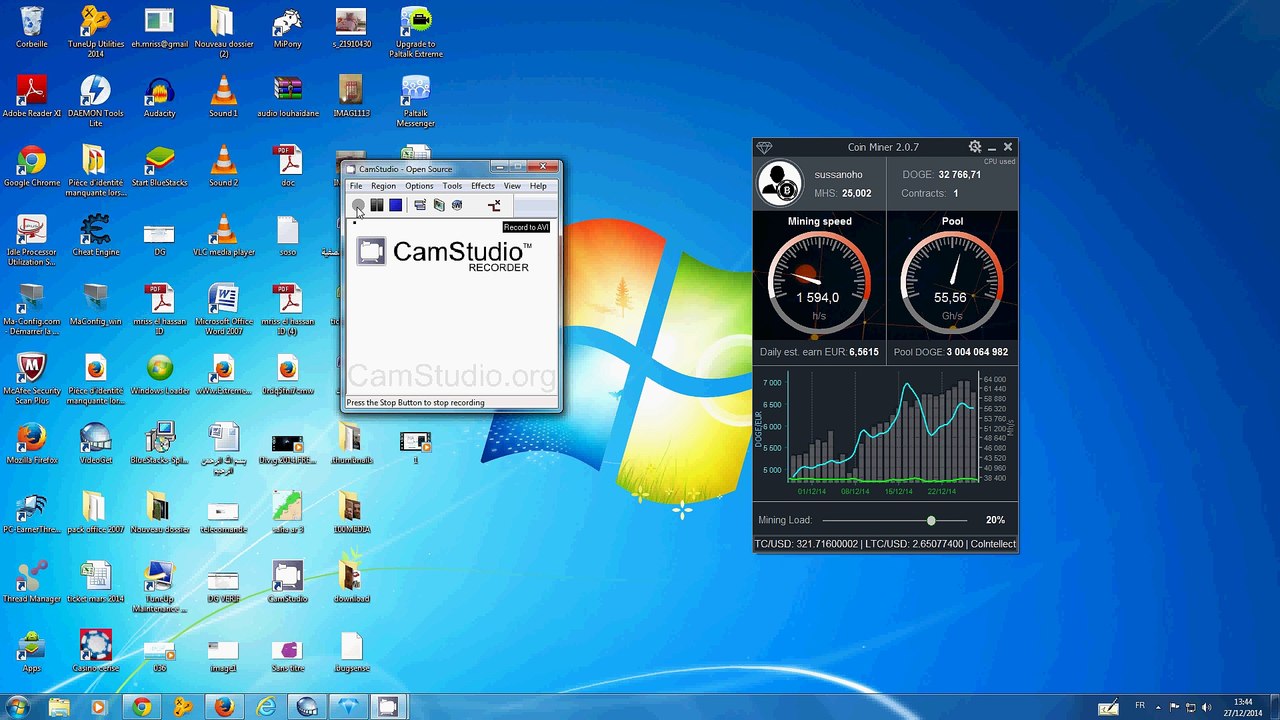Select the Start BlueStacks desktop icon
The width and height of the screenshot is (1280, 720).
159,166
